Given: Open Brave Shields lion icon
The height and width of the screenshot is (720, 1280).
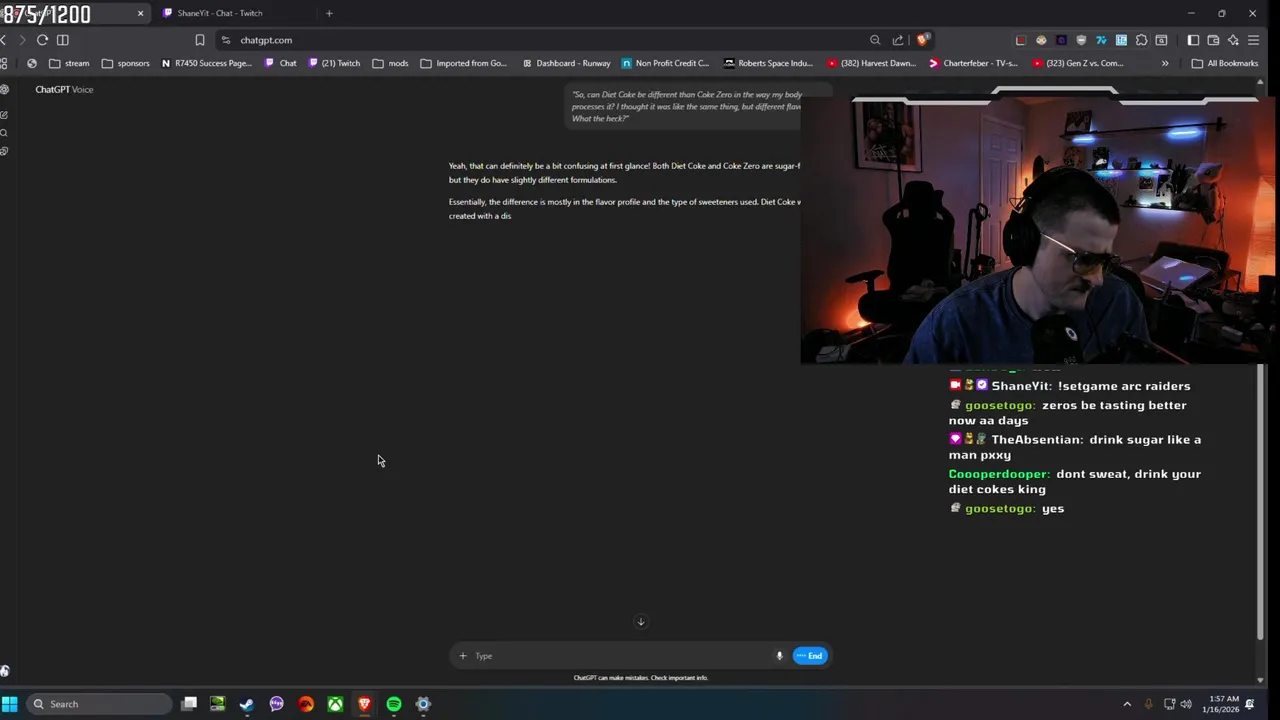Looking at the screenshot, I should point(922,40).
